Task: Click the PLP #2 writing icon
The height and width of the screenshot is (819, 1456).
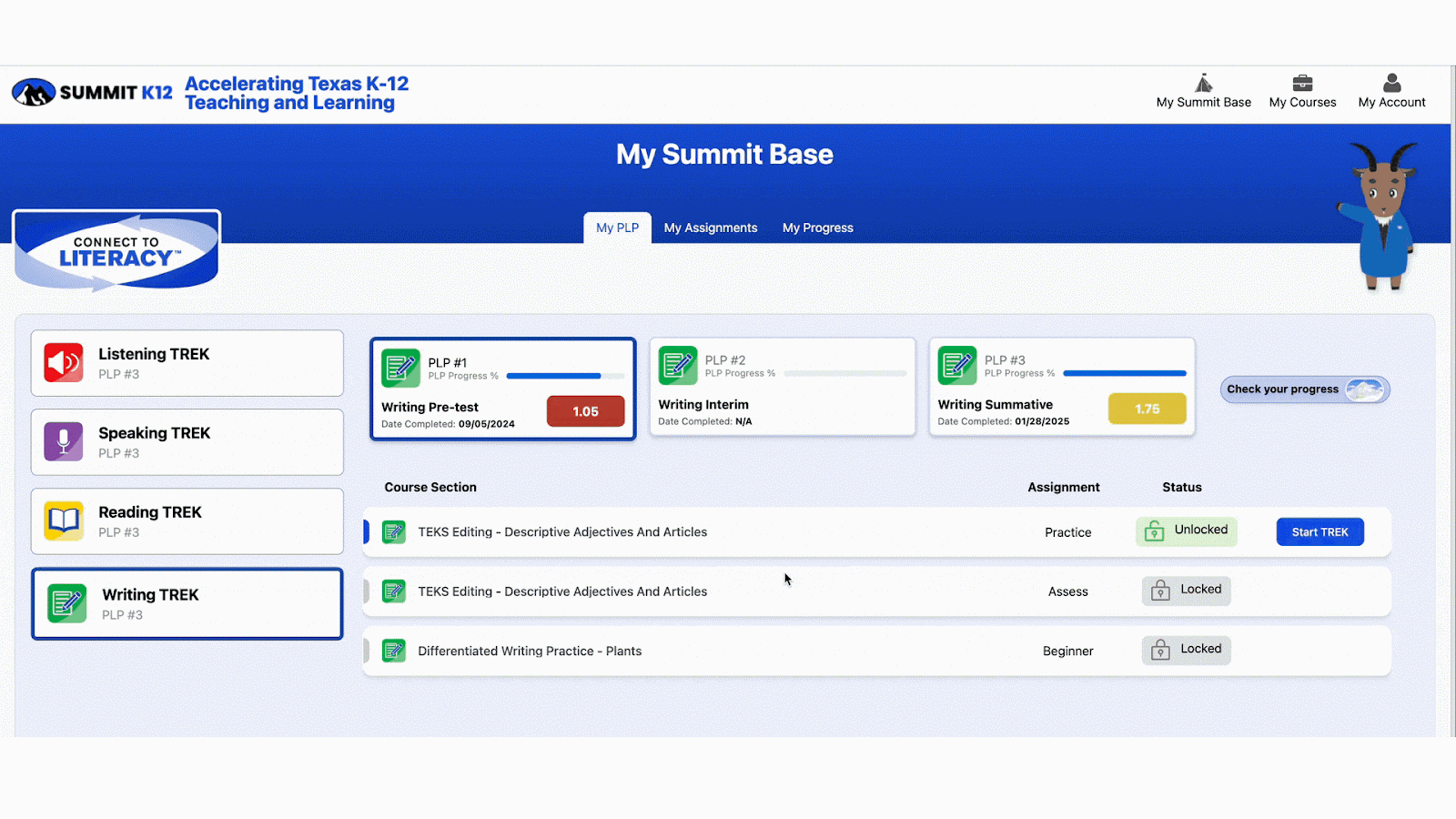Action: tap(678, 365)
